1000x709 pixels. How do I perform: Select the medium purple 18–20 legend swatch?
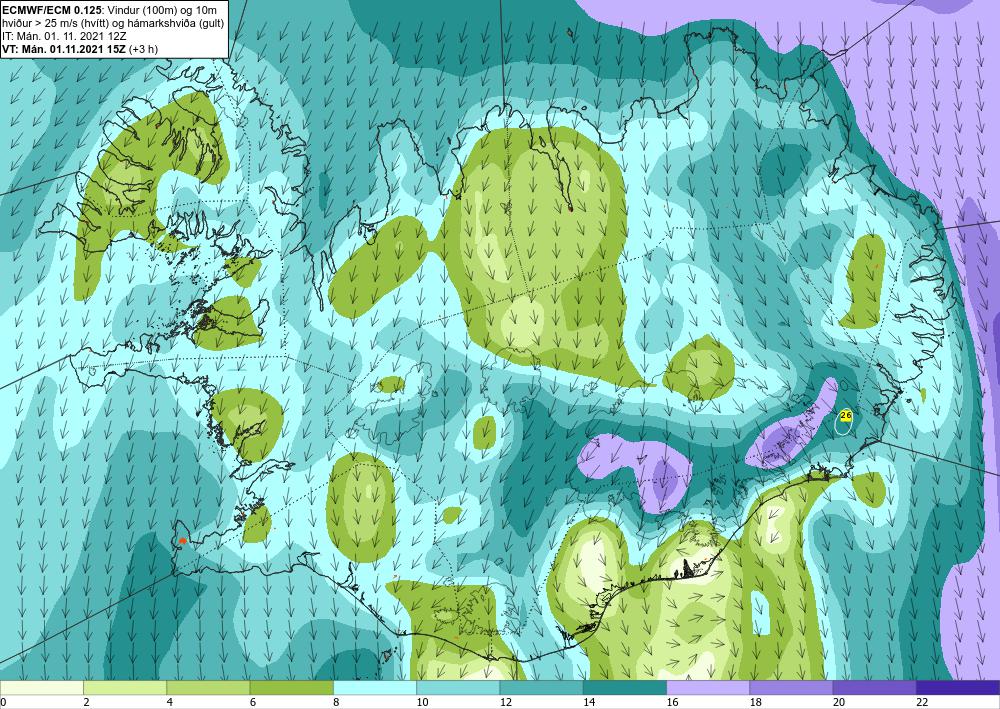point(791,688)
